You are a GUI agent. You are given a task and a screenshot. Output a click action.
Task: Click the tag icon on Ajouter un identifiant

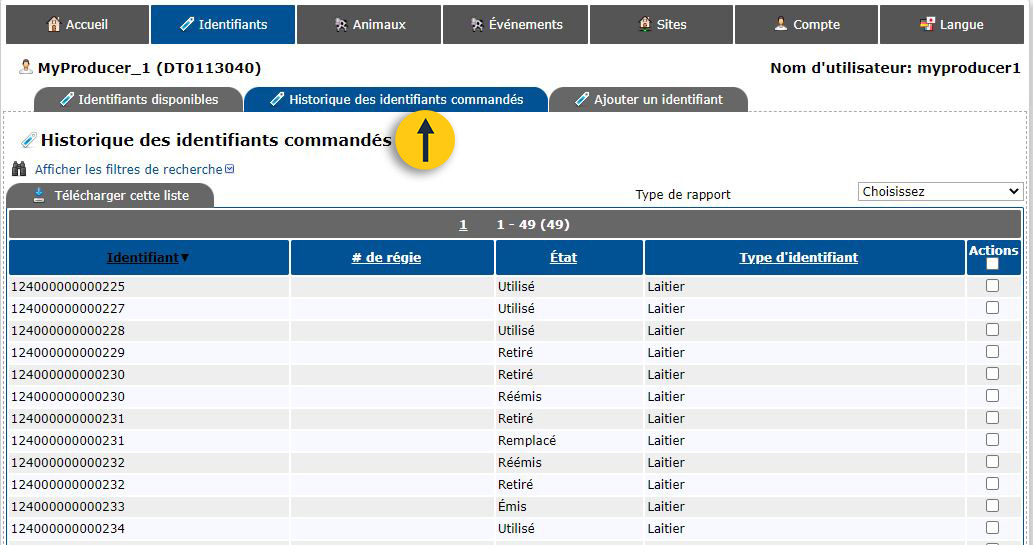coord(582,100)
